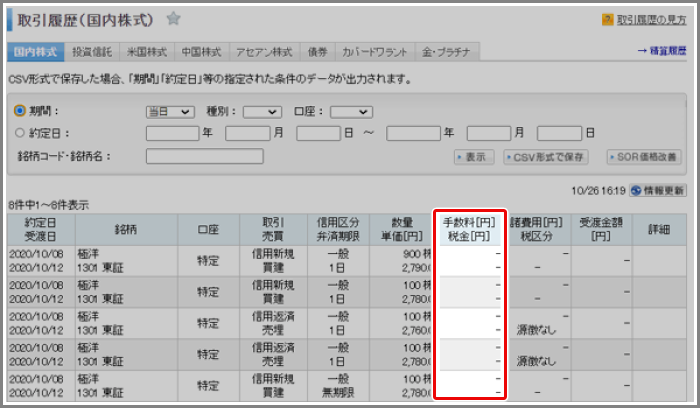Click the favorite star icon beside 取引履歴(国内株式)

click(173, 19)
